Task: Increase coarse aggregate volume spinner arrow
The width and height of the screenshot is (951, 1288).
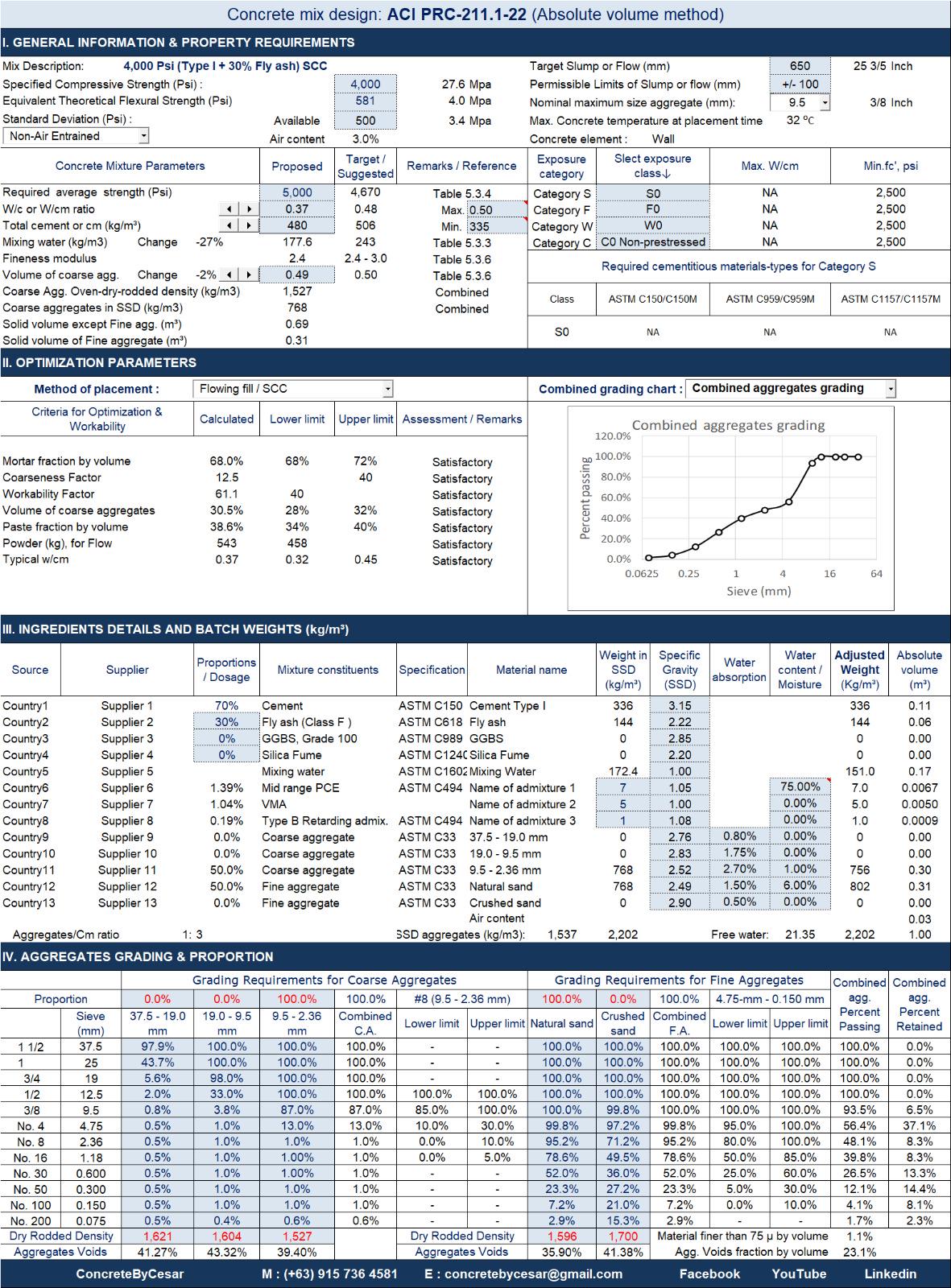Action: pyautogui.click(x=248, y=275)
